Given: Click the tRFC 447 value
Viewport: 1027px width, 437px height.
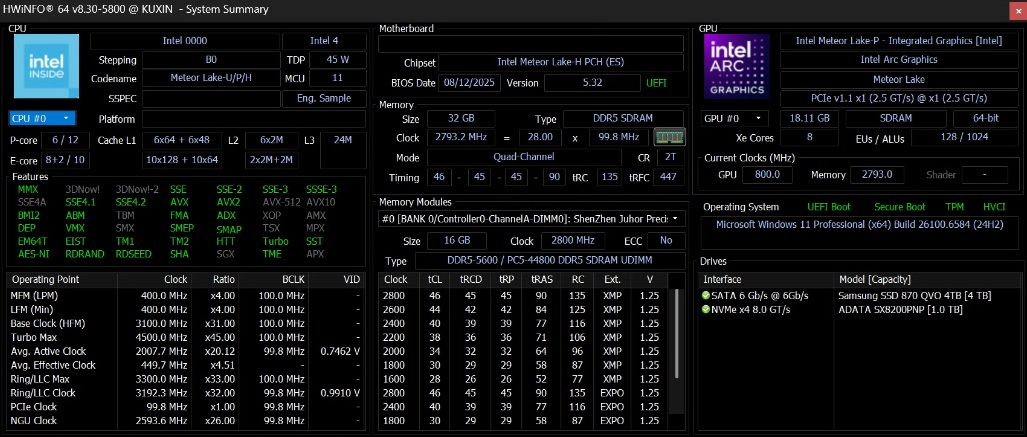Looking at the screenshot, I should click(668, 178).
